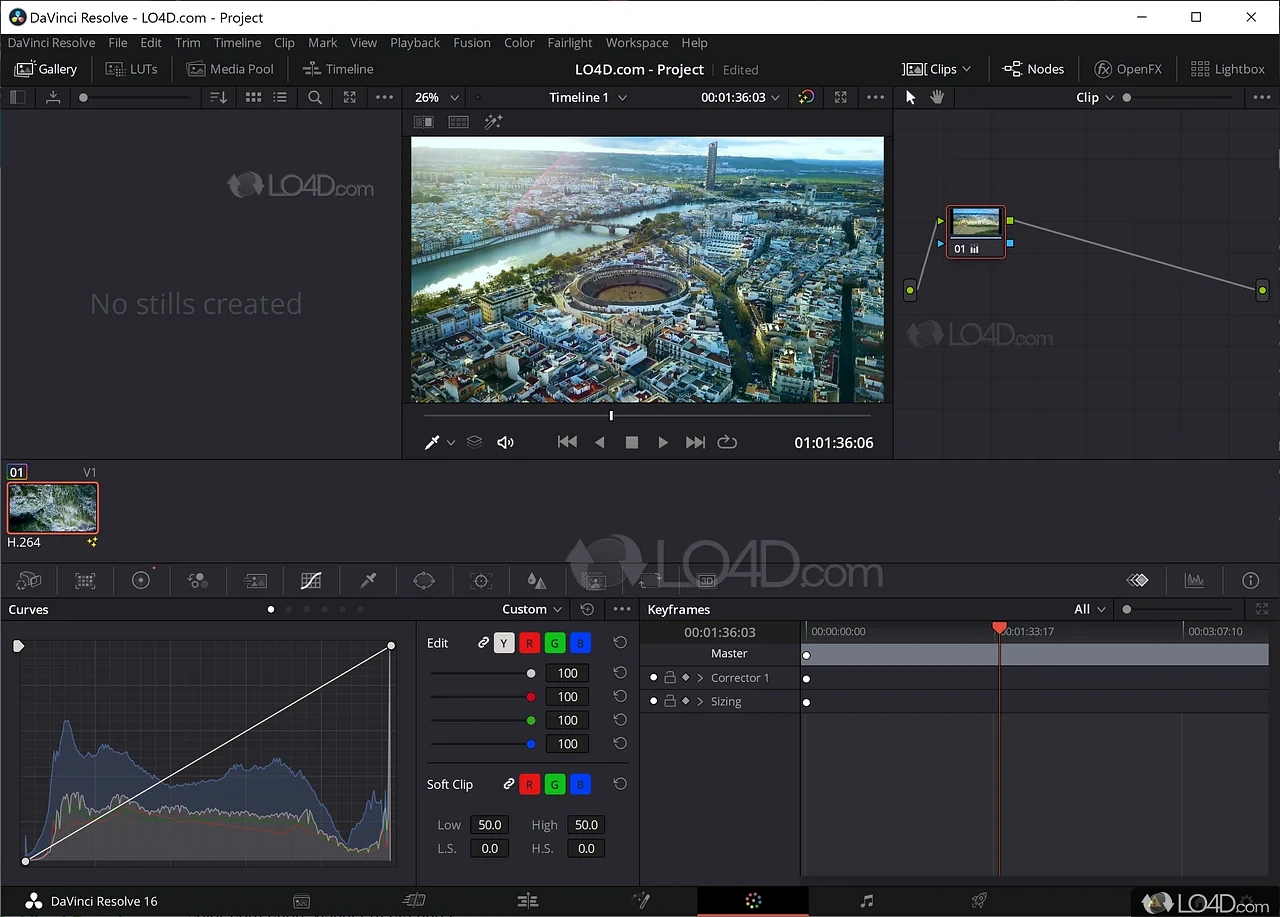Image resolution: width=1280 pixels, height=917 pixels.
Task: Click the Scopes icon
Action: (x=1194, y=581)
